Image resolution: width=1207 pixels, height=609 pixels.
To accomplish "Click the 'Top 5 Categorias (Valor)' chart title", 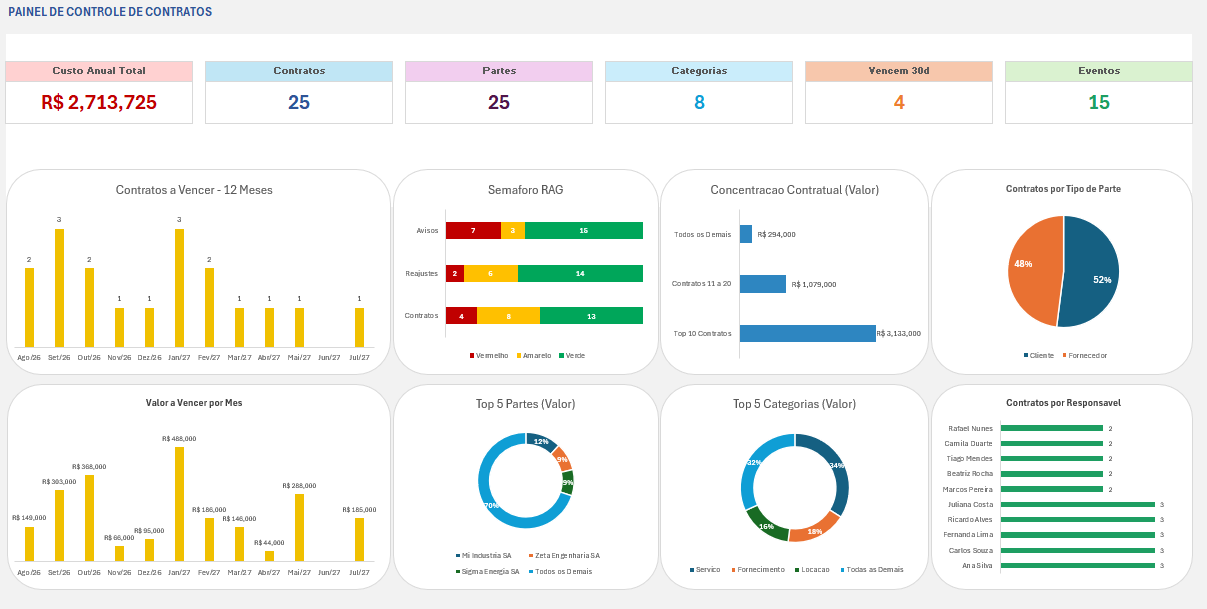I will pos(794,404).
